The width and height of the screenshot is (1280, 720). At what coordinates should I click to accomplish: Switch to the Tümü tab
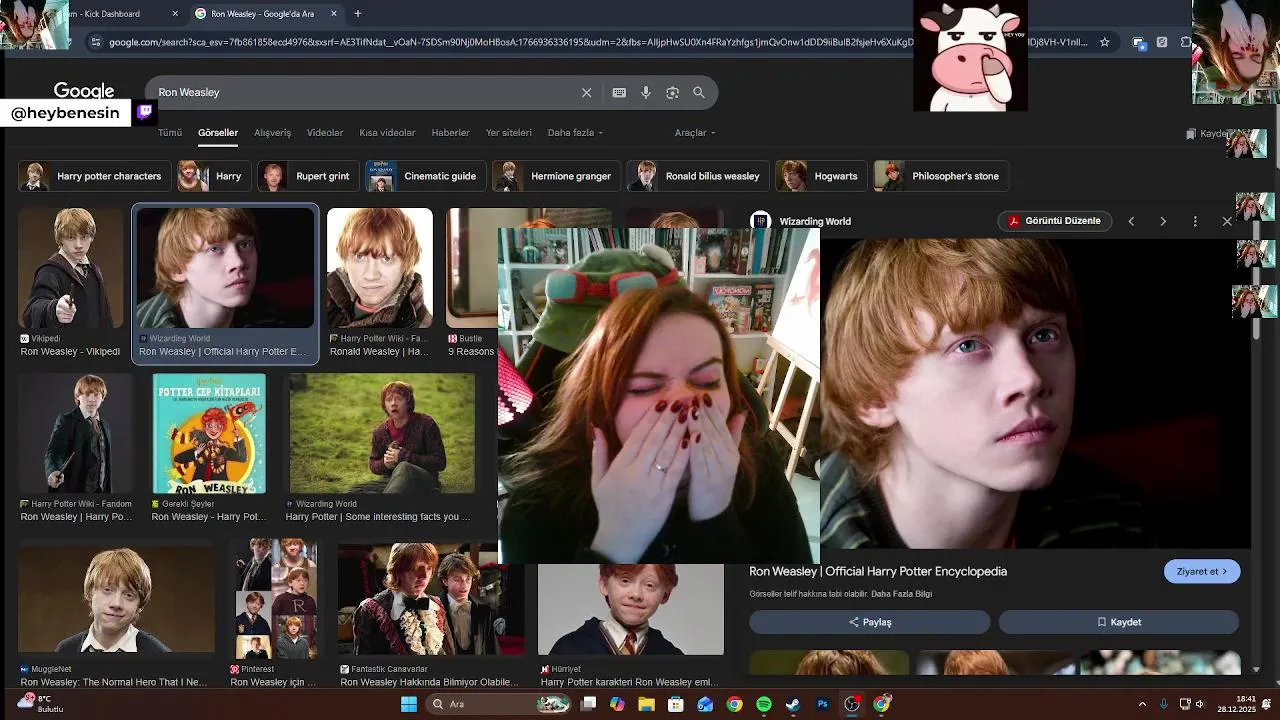[x=170, y=133]
